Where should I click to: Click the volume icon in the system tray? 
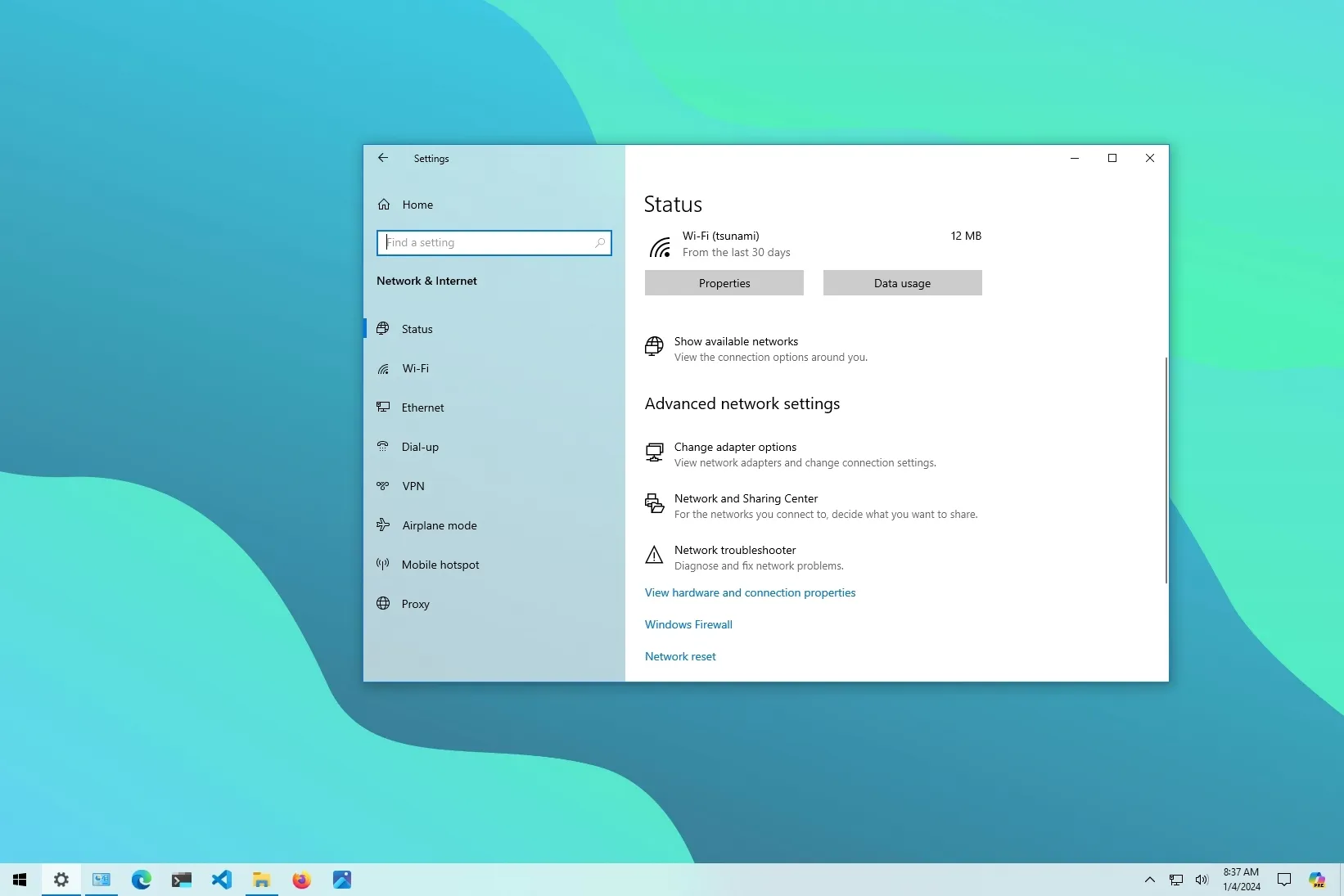(x=1202, y=880)
